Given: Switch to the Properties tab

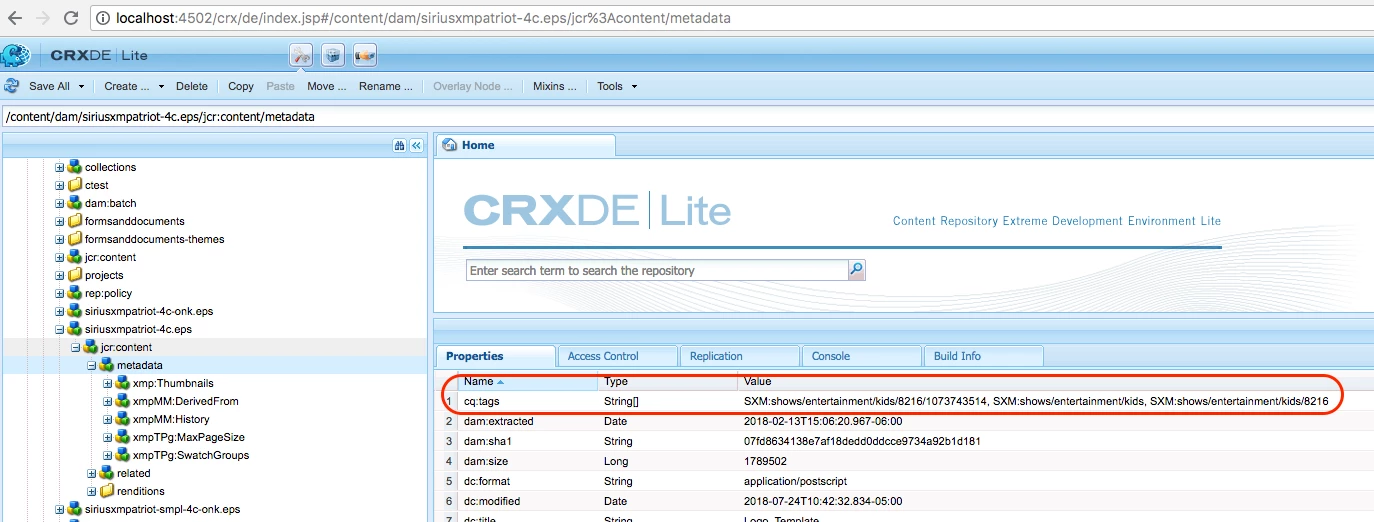Looking at the screenshot, I should click(495, 356).
